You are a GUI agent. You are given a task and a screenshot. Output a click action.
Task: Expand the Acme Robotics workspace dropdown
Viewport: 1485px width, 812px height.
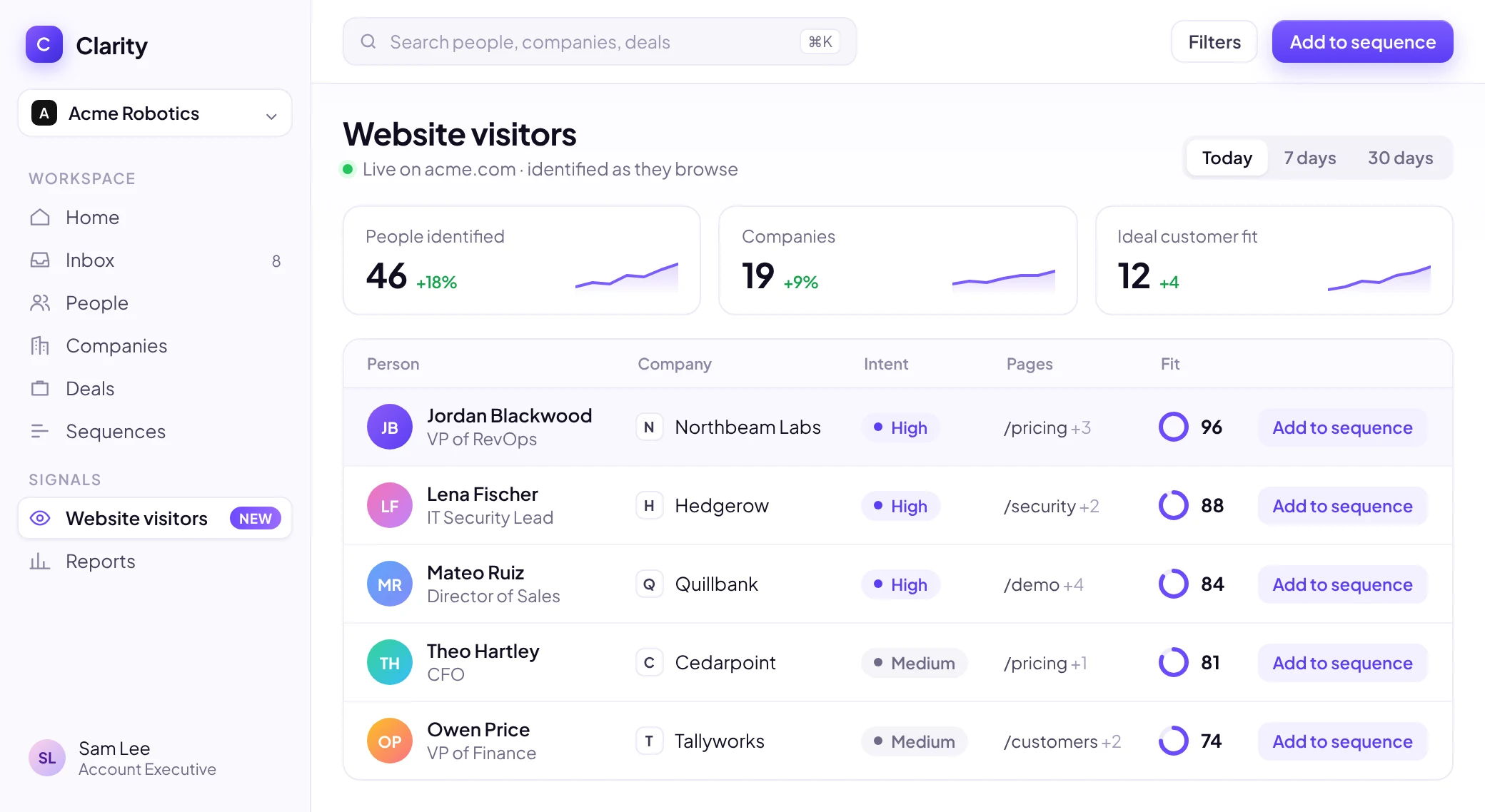click(x=155, y=113)
